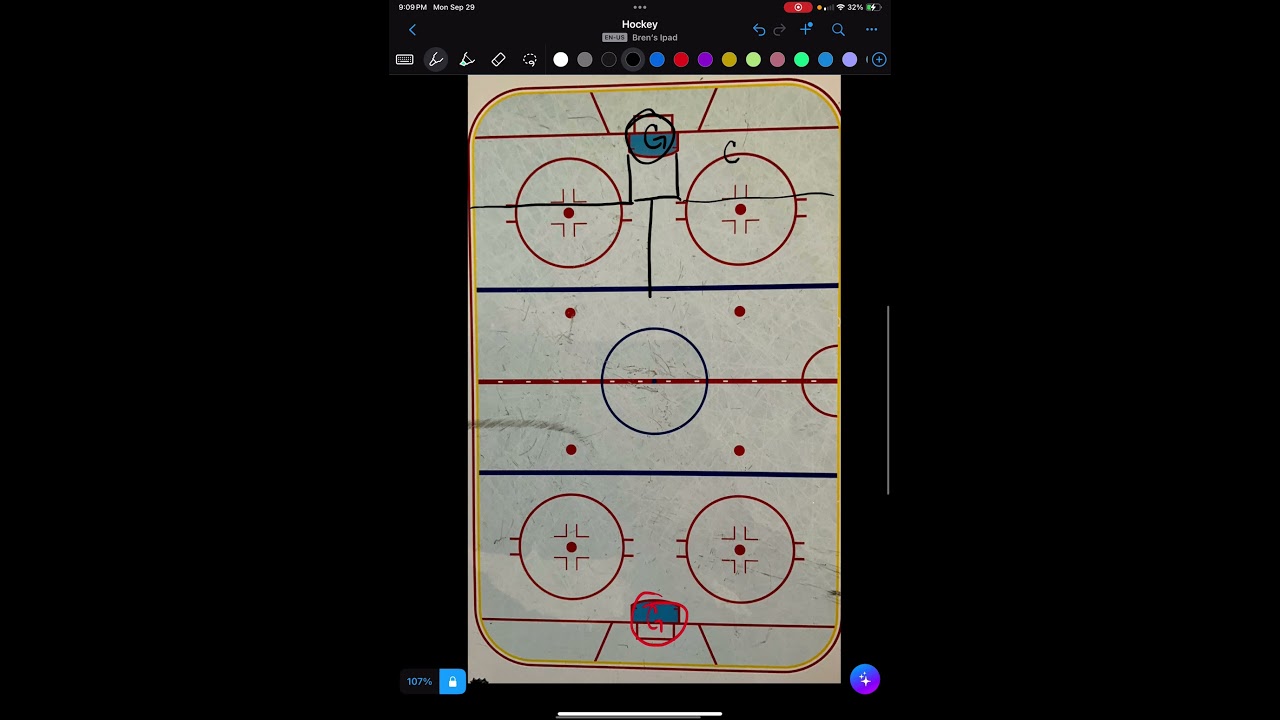Choose the bright green color swatch
The width and height of the screenshot is (1280, 720).
(x=801, y=60)
